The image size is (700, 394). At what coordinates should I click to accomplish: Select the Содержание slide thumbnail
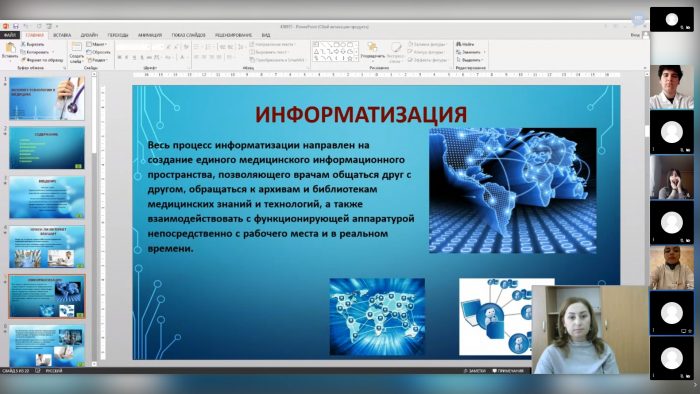point(47,148)
